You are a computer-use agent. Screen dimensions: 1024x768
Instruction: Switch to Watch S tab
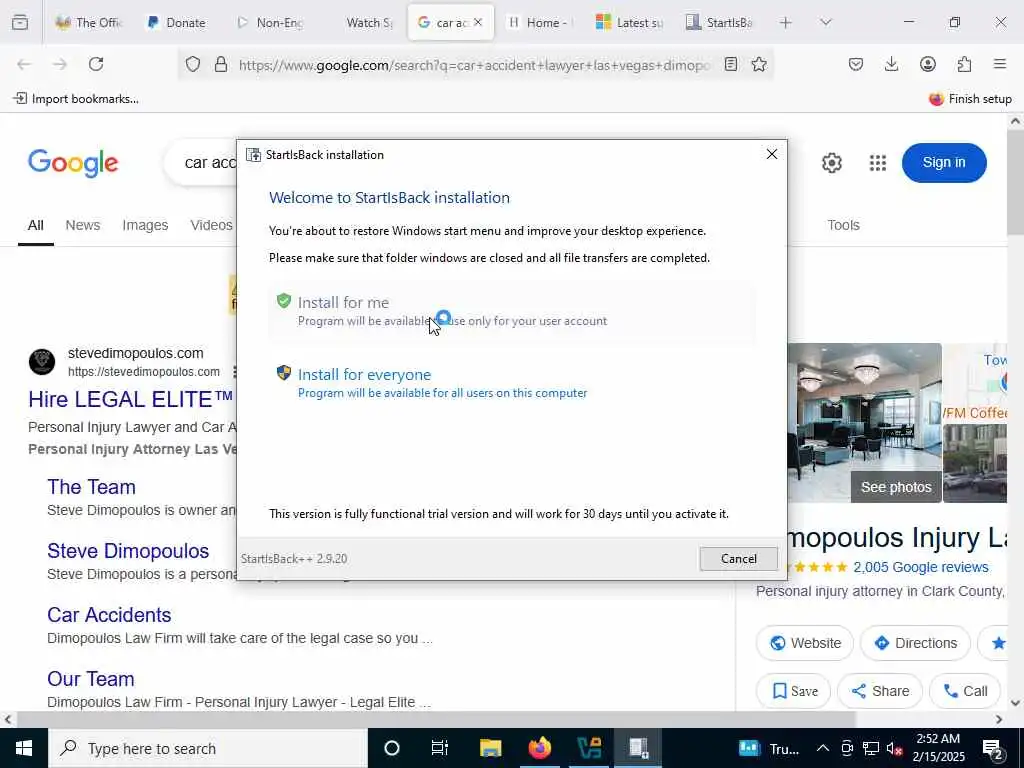coord(360,22)
